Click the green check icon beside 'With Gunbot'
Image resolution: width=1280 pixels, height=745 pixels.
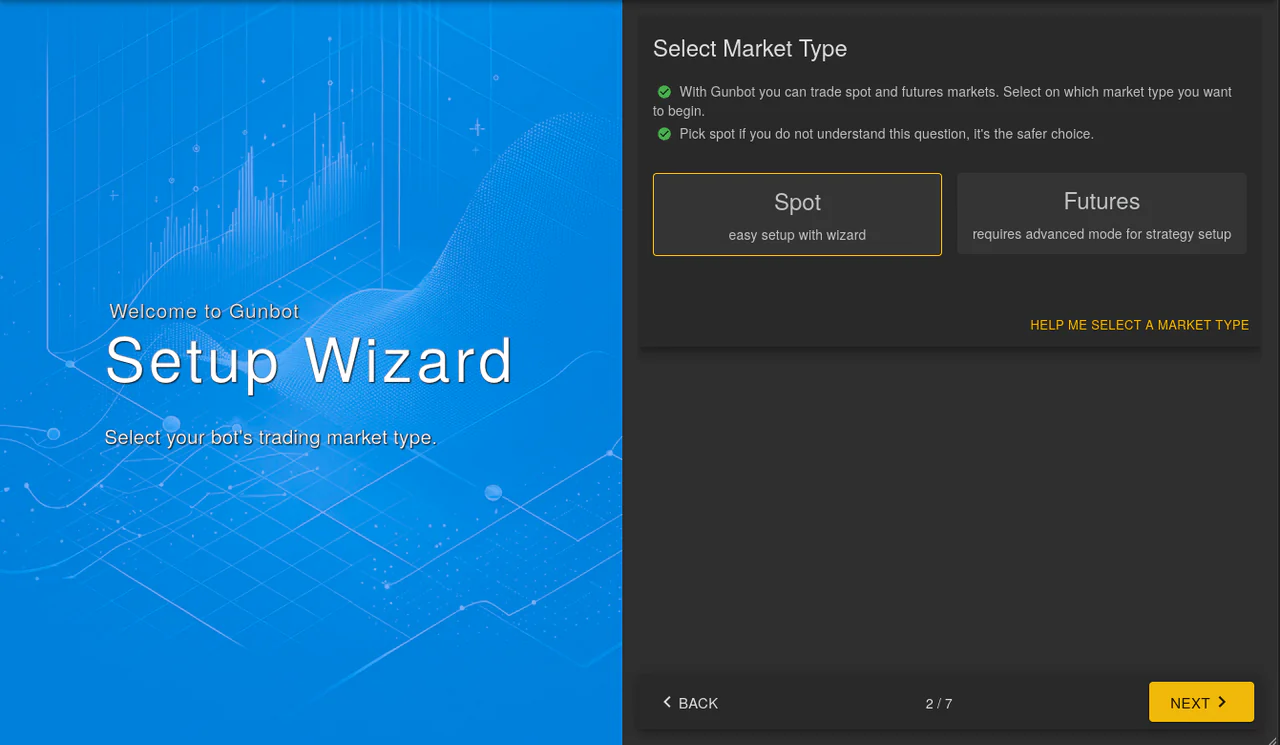pyautogui.click(x=664, y=92)
